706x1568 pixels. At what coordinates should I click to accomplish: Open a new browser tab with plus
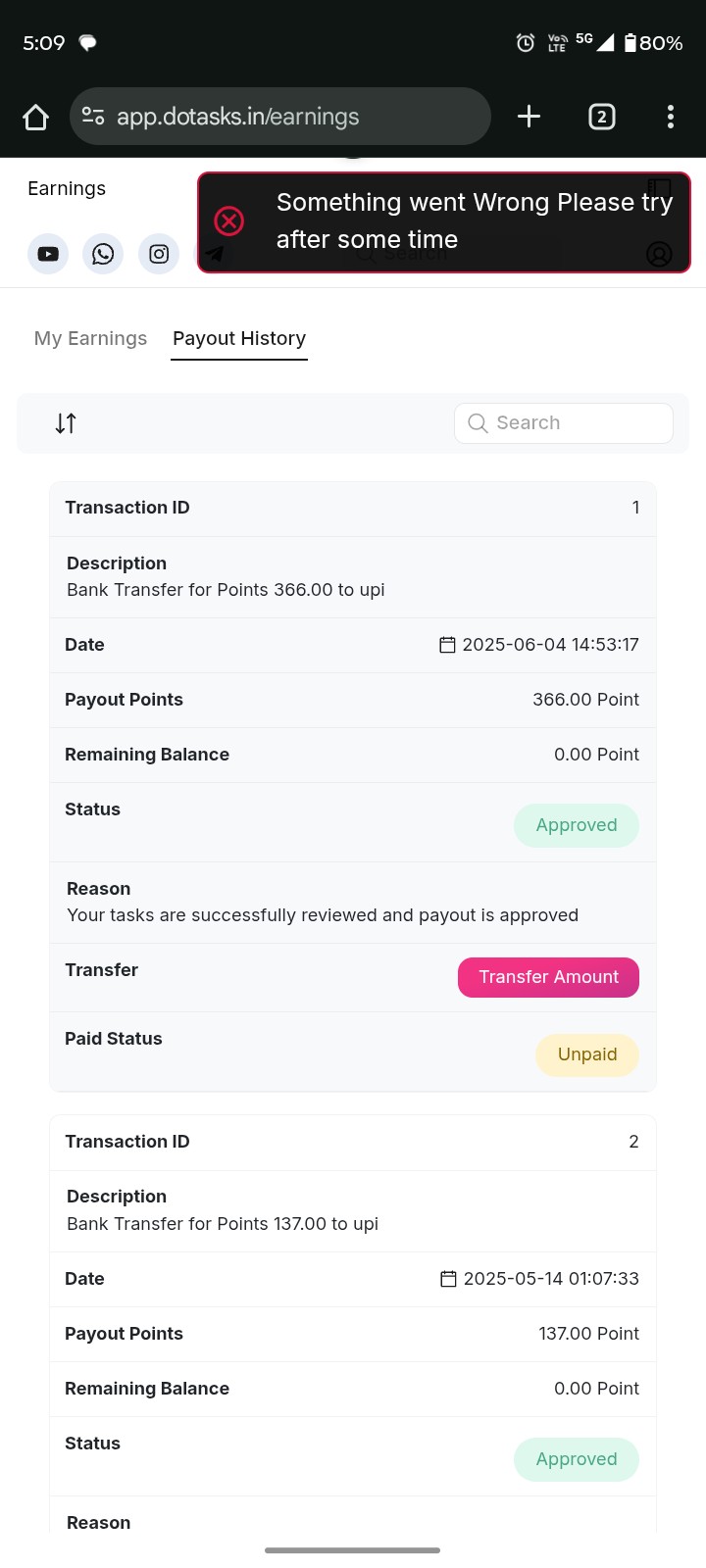click(529, 117)
